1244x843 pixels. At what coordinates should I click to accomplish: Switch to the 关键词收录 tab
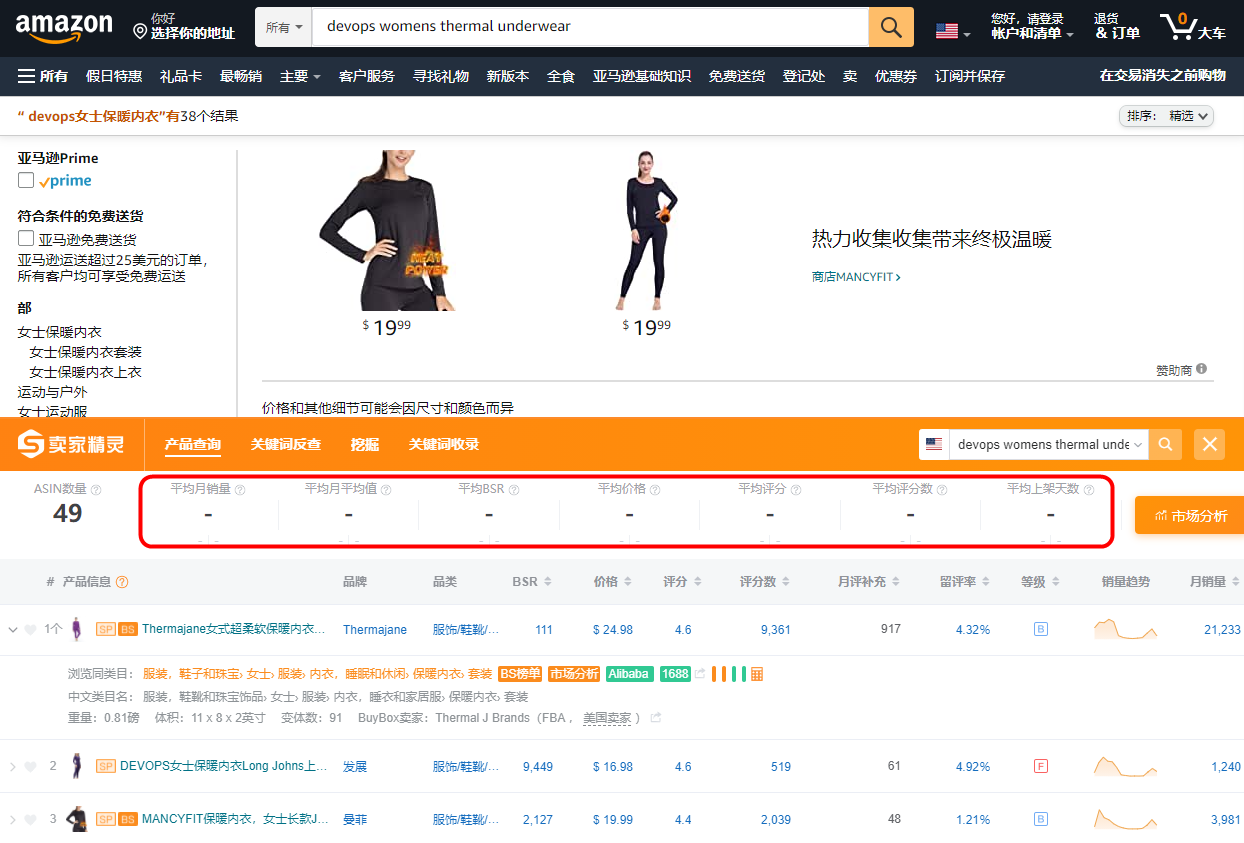pyautogui.click(x=444, y=444)
